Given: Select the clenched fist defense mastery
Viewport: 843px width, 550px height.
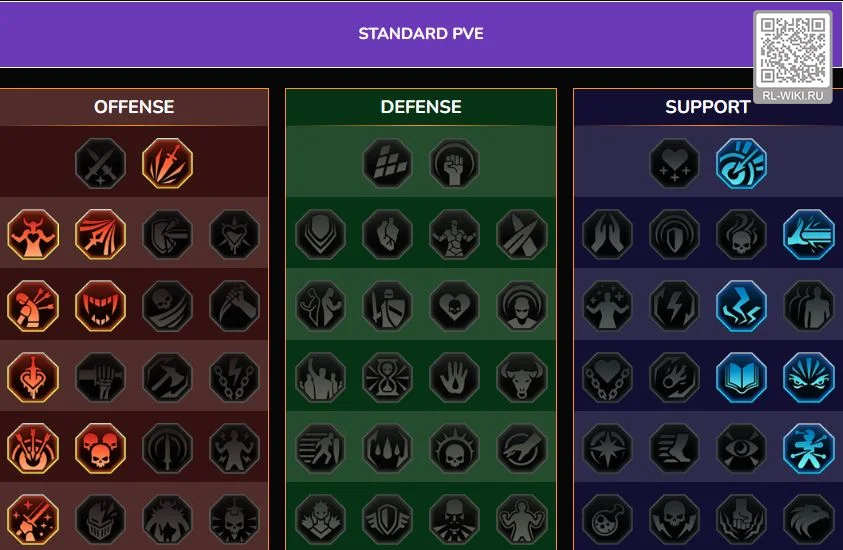Looking at the screenshot, I should [x=454, y=163].
